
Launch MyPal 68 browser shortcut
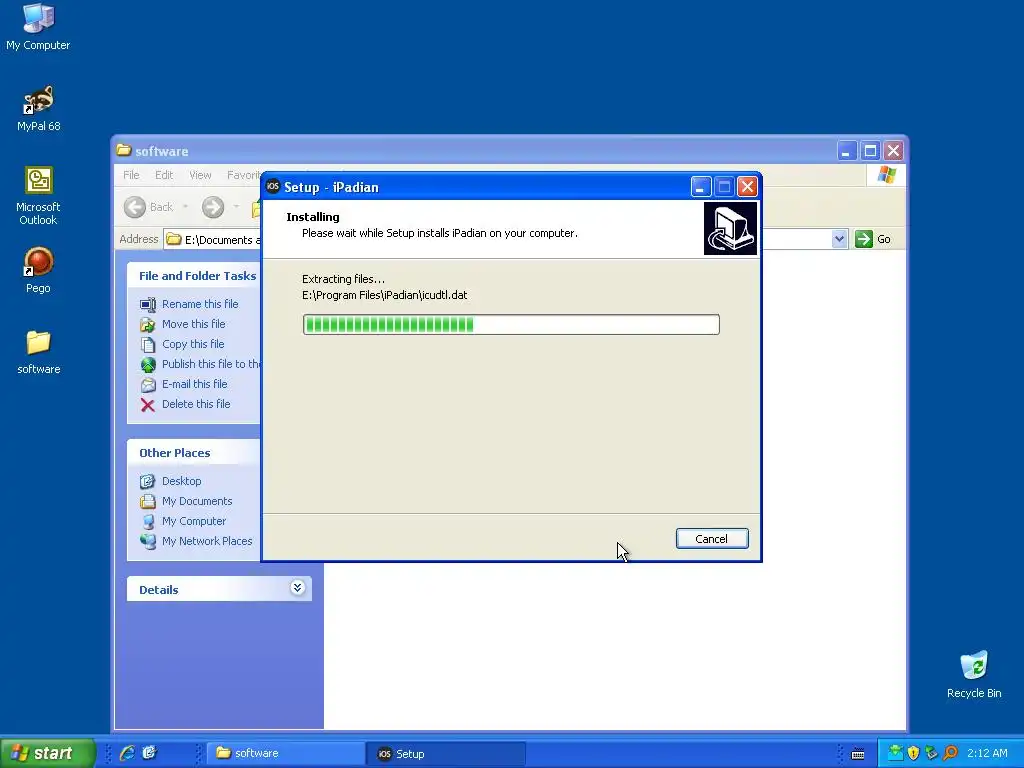coord(39,108)
